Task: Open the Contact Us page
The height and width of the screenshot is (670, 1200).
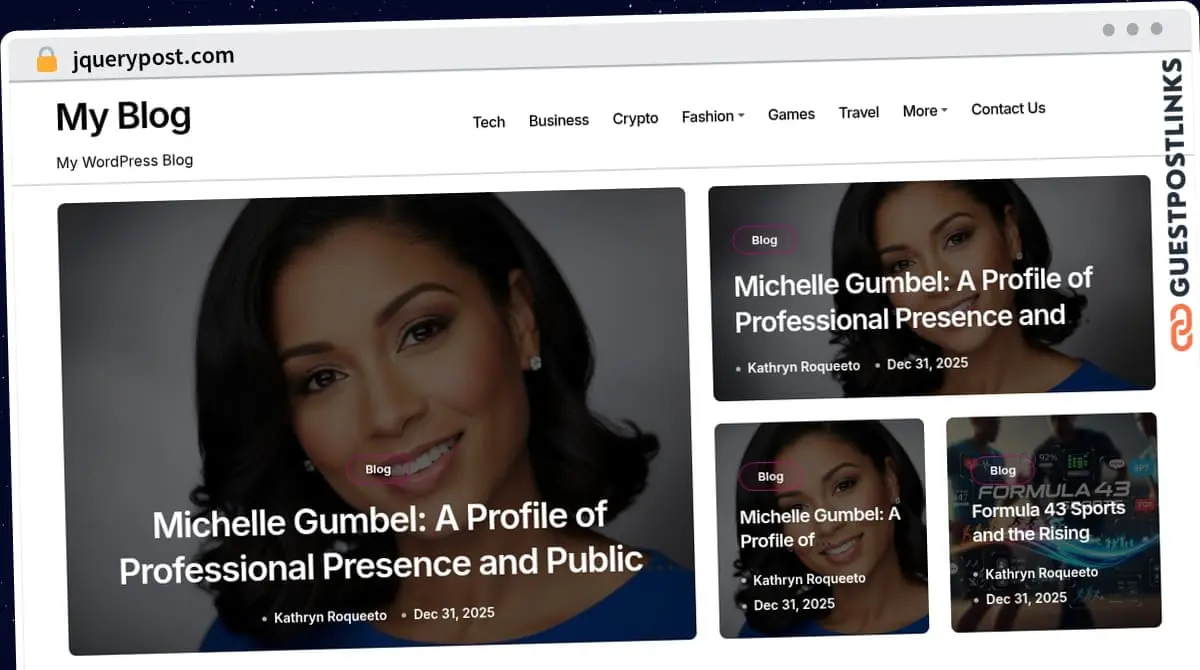Action: coord(1008,108)
